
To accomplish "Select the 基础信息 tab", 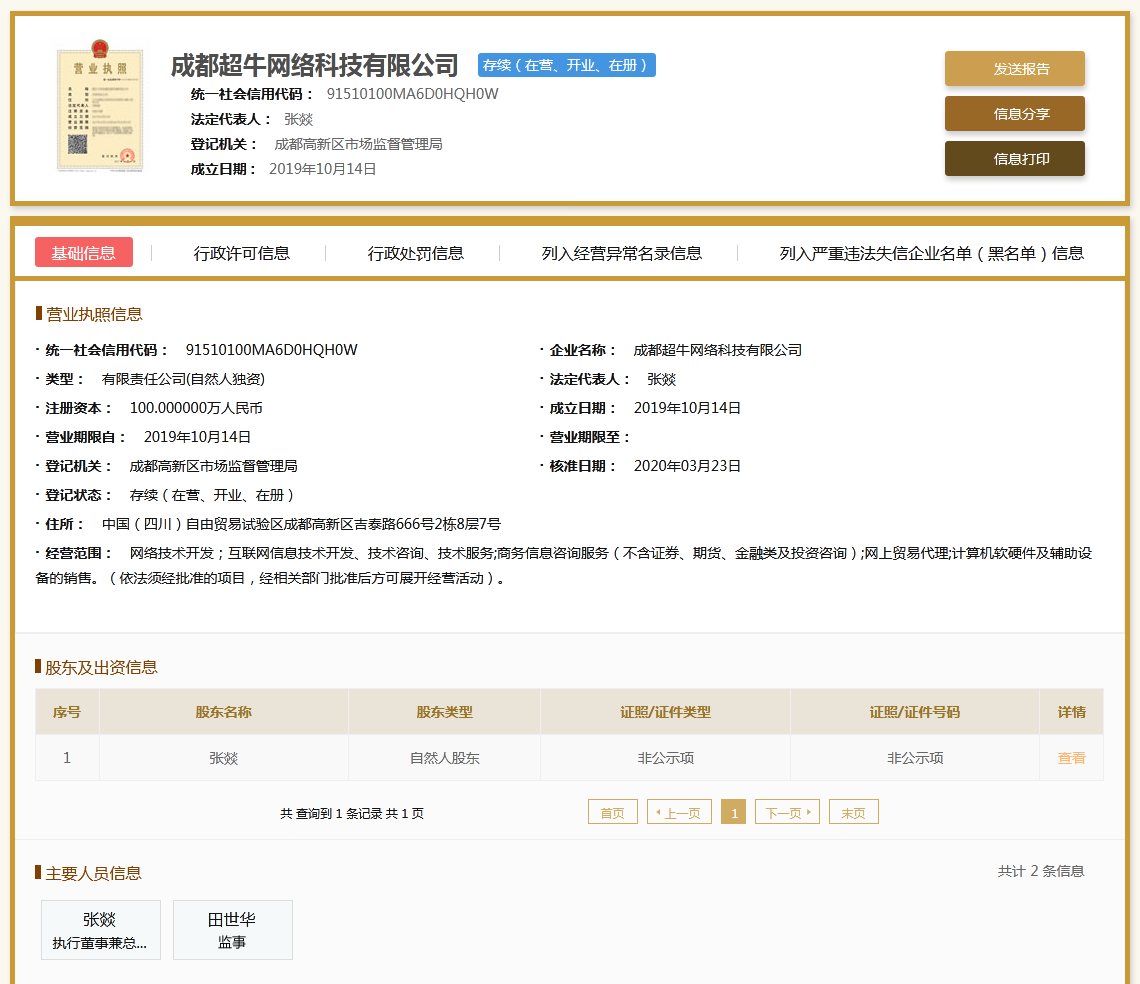I will coord(84,253).
